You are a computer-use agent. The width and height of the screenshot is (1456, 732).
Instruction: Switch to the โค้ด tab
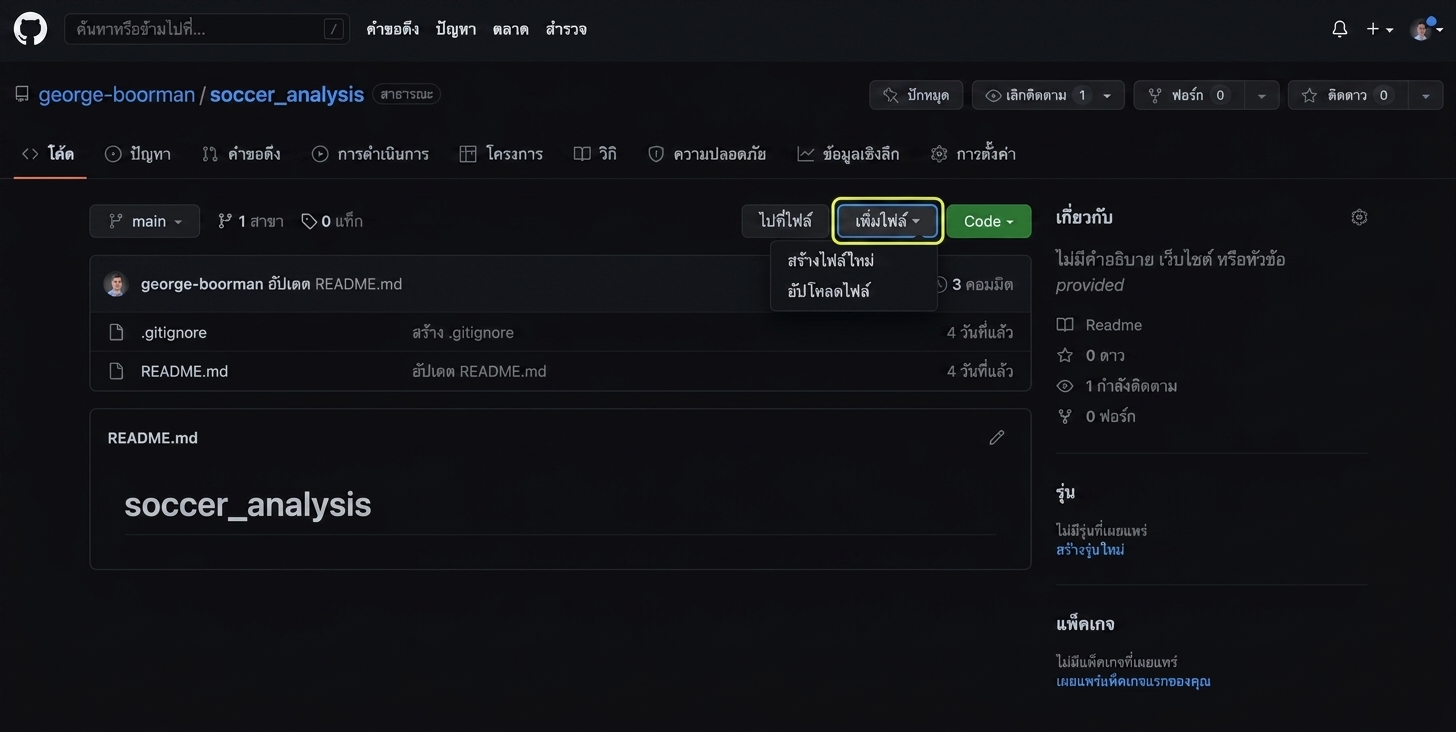click(49, 154)
